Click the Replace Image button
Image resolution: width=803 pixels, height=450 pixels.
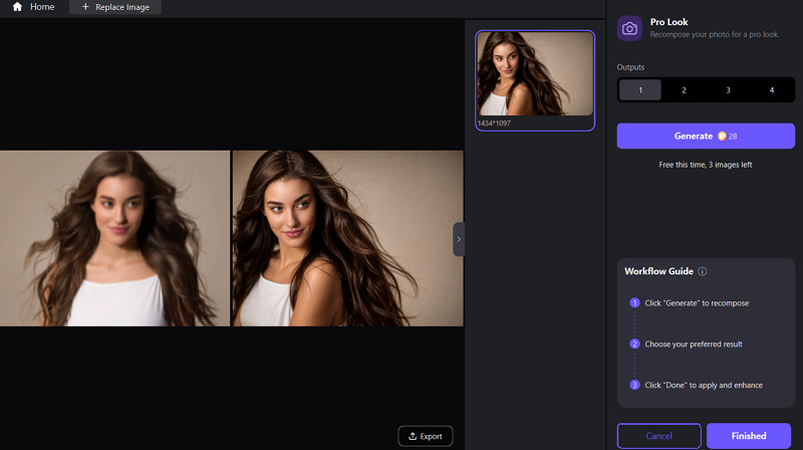(115, 7)
